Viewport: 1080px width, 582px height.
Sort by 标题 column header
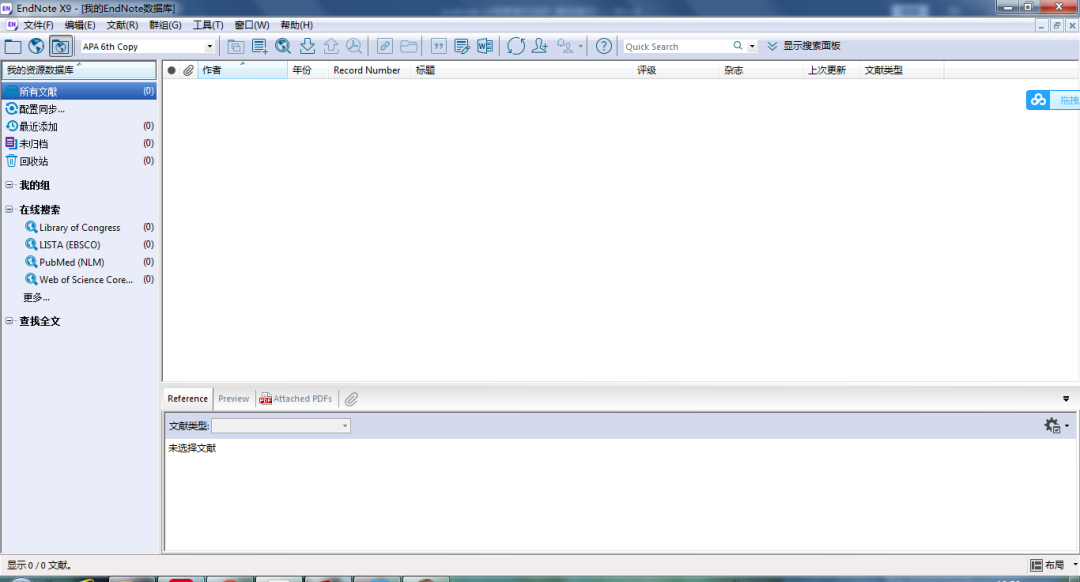pyautogui.click(x=521, y=70)
